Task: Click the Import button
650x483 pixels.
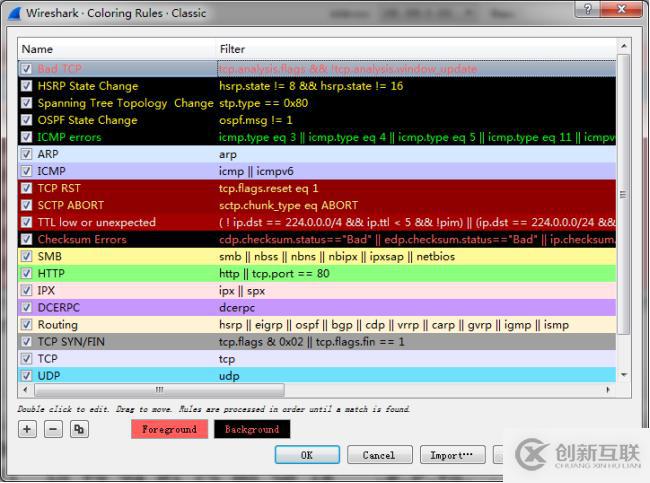Action: 452,455
